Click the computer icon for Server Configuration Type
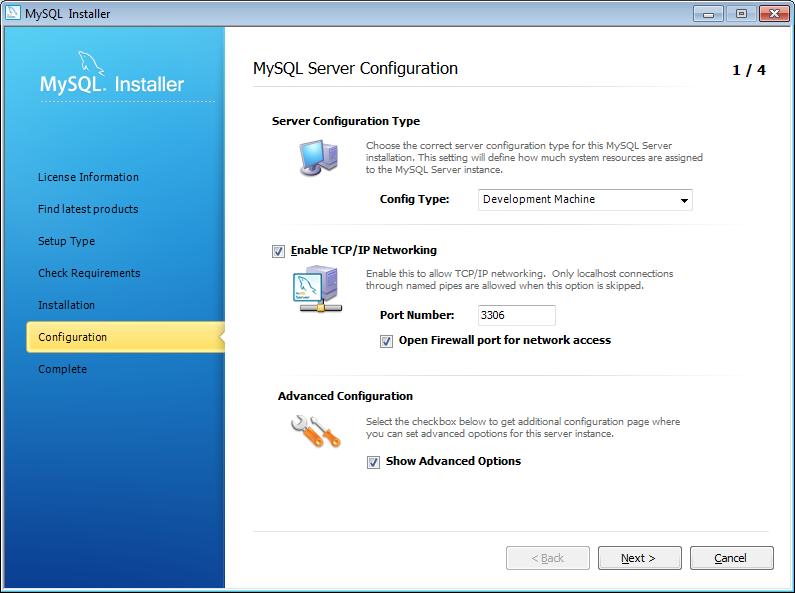This screenshot has width=795, height=593. pos(318,157)
